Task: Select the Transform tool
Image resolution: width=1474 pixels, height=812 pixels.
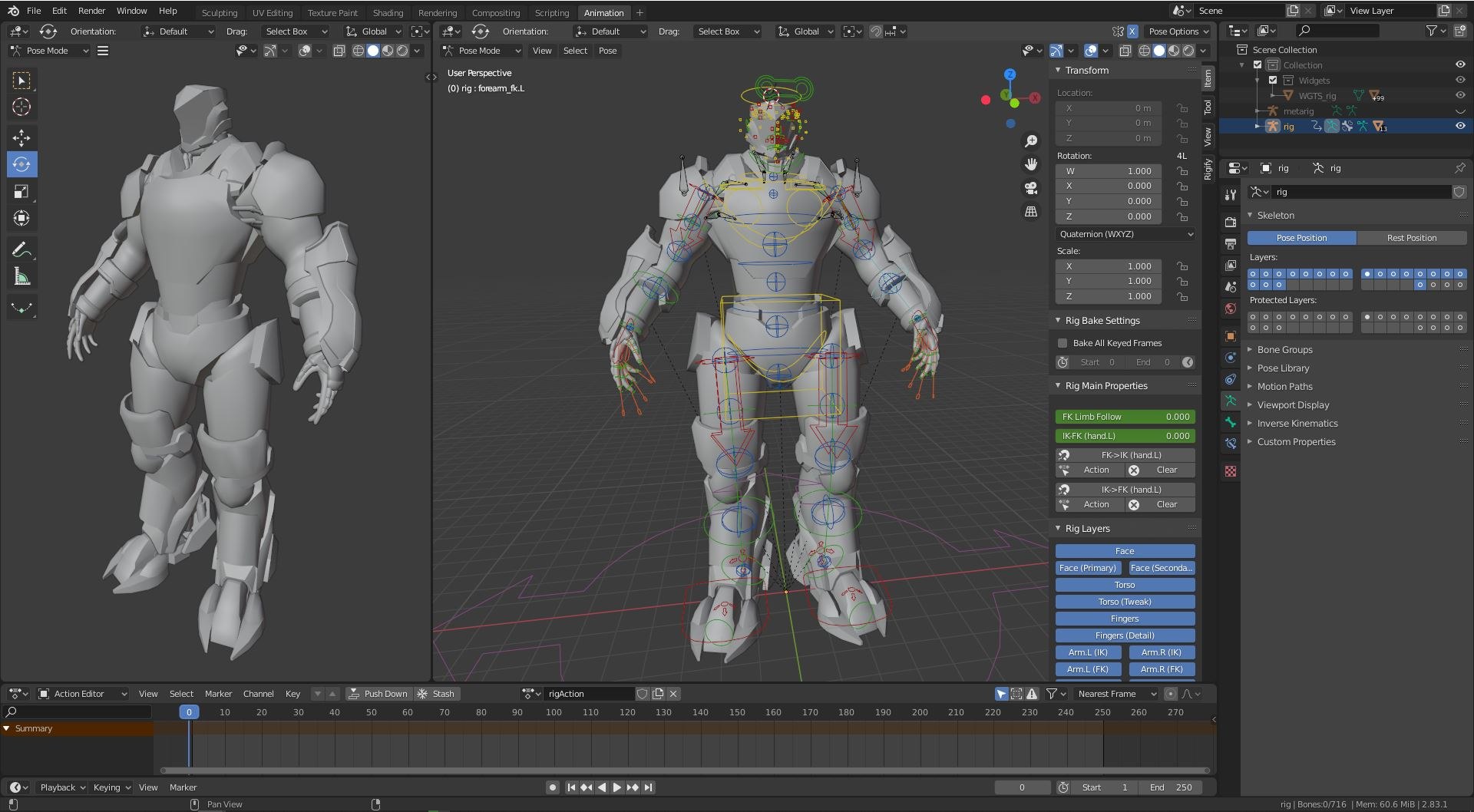Action: pyautogui.click(x=21, y=218)
